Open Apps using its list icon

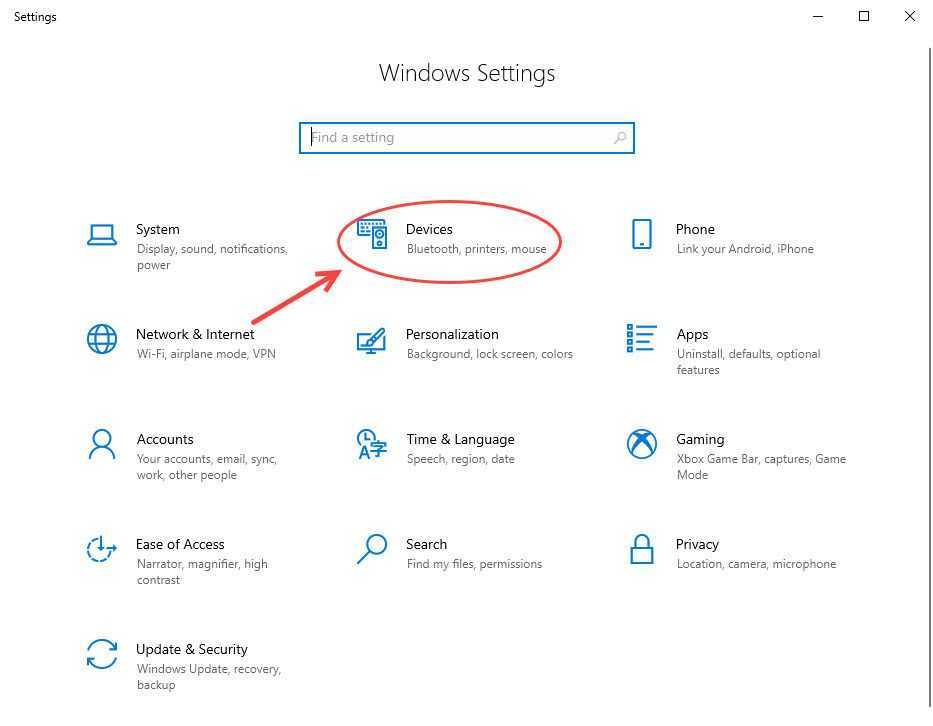pos(642,339)
